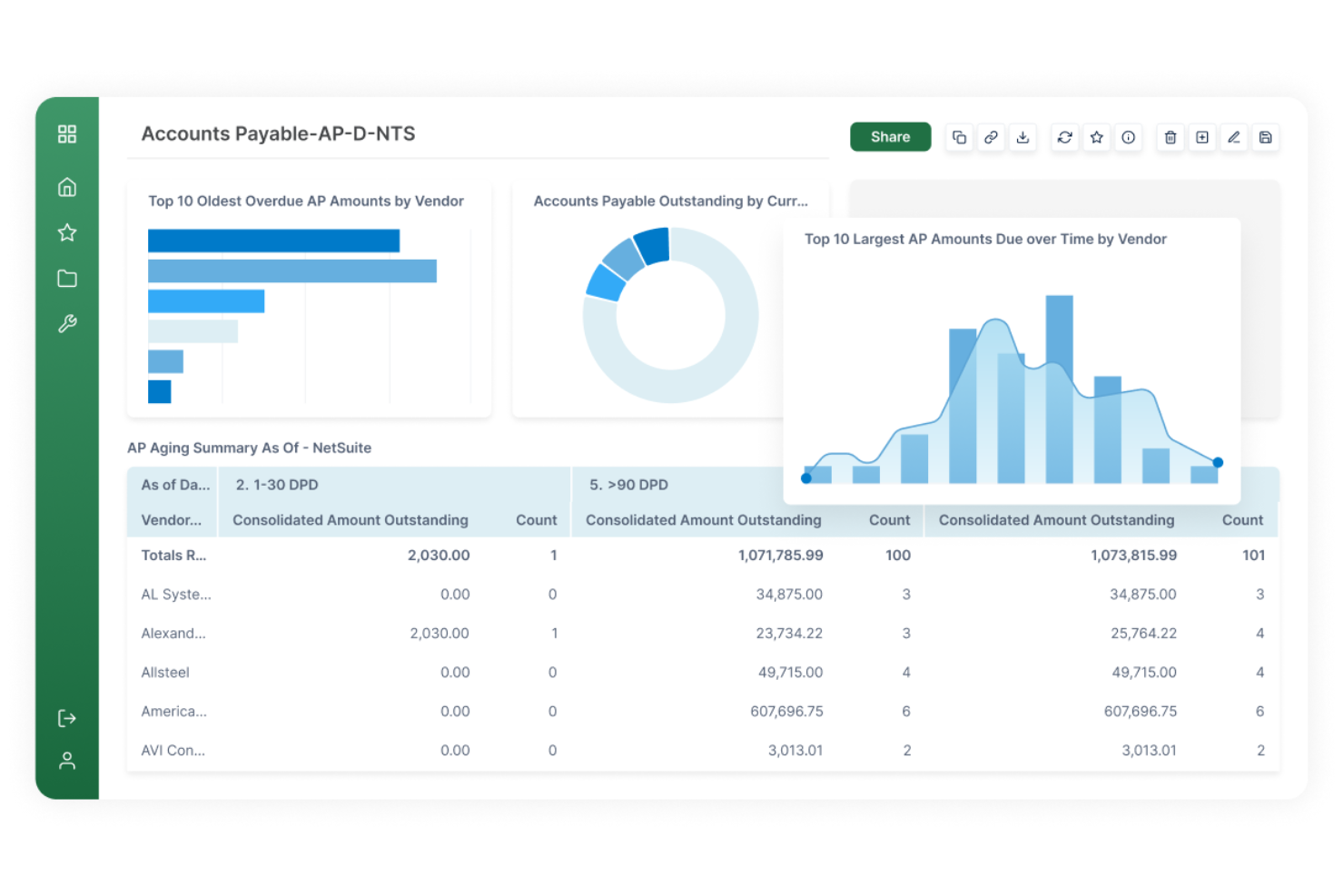The image size is (1344, 896).
Task: Open the dashboard info icon
Action: (1129, 137)
